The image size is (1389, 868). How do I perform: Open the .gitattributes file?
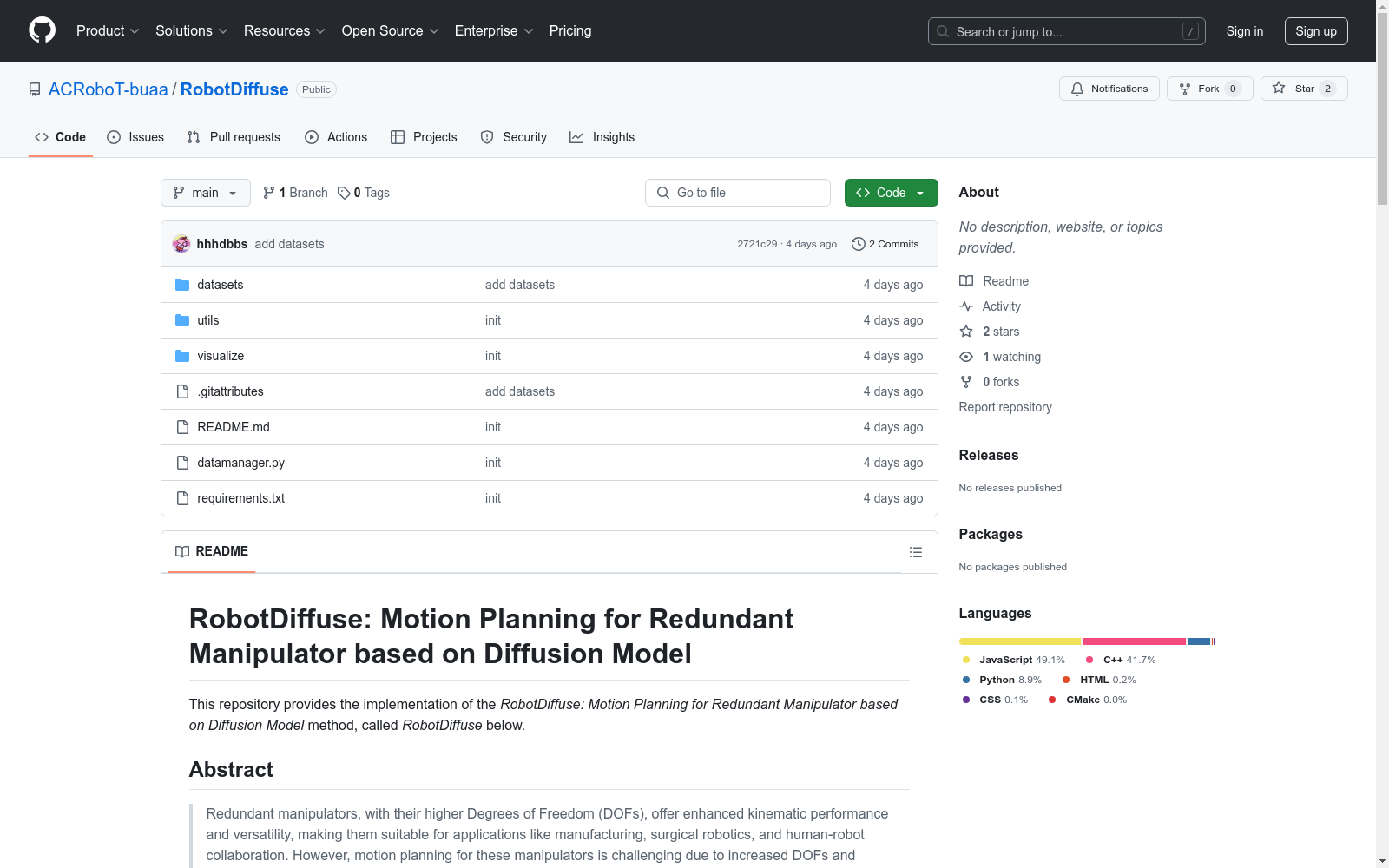point(230,391)
